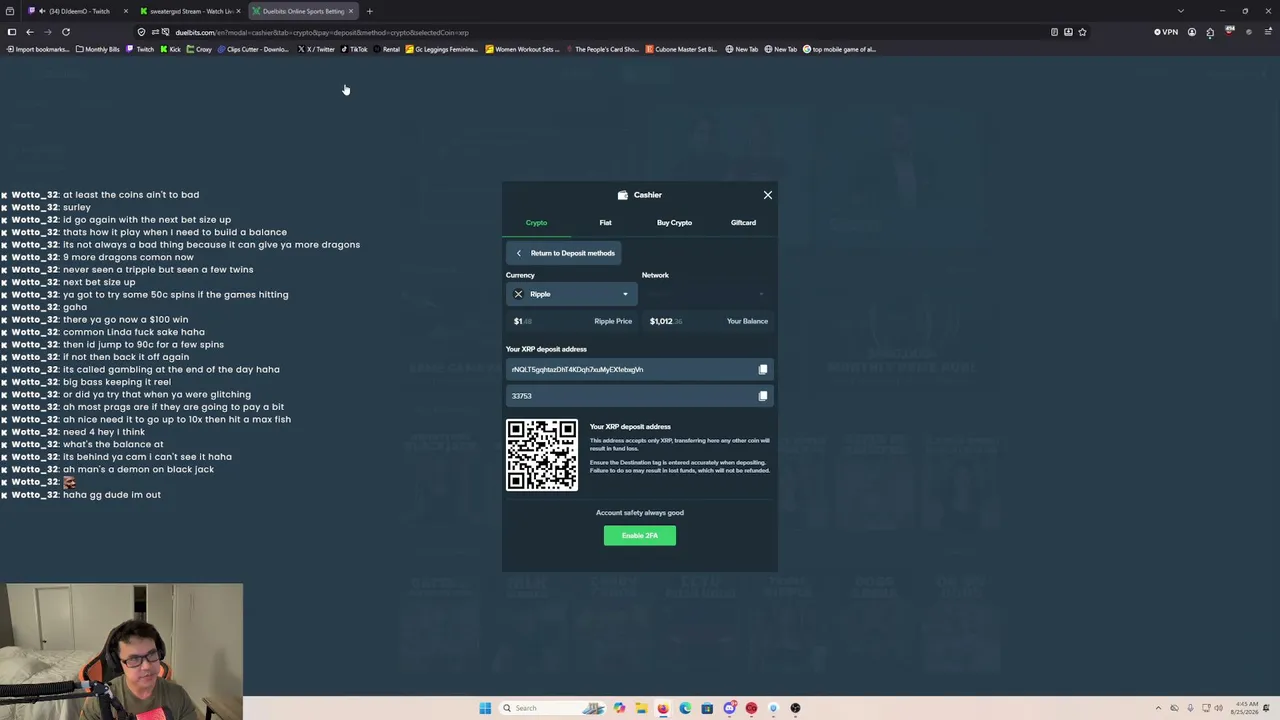Close the Duelbits browser tab

(x=351, y=11)
